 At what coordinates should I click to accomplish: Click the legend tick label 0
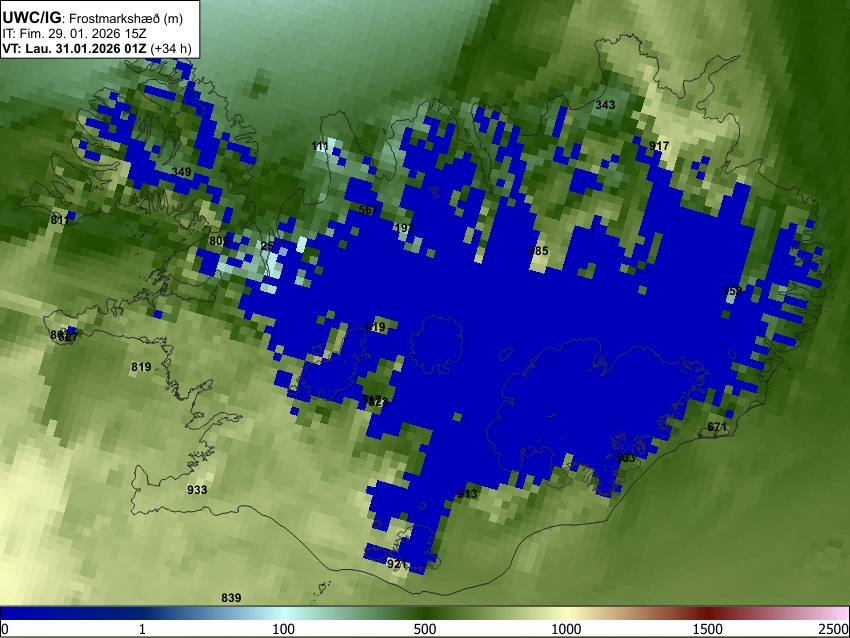pos(5,629)
